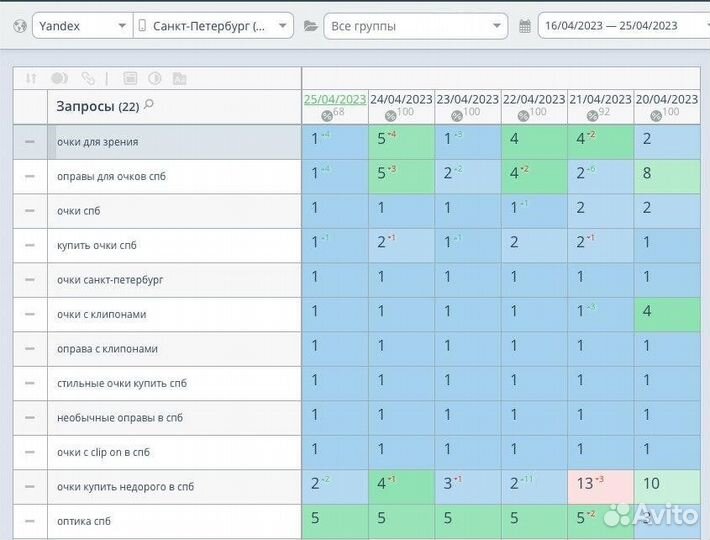Click the sort arrows icon in table toolbar

pos(30,78)
